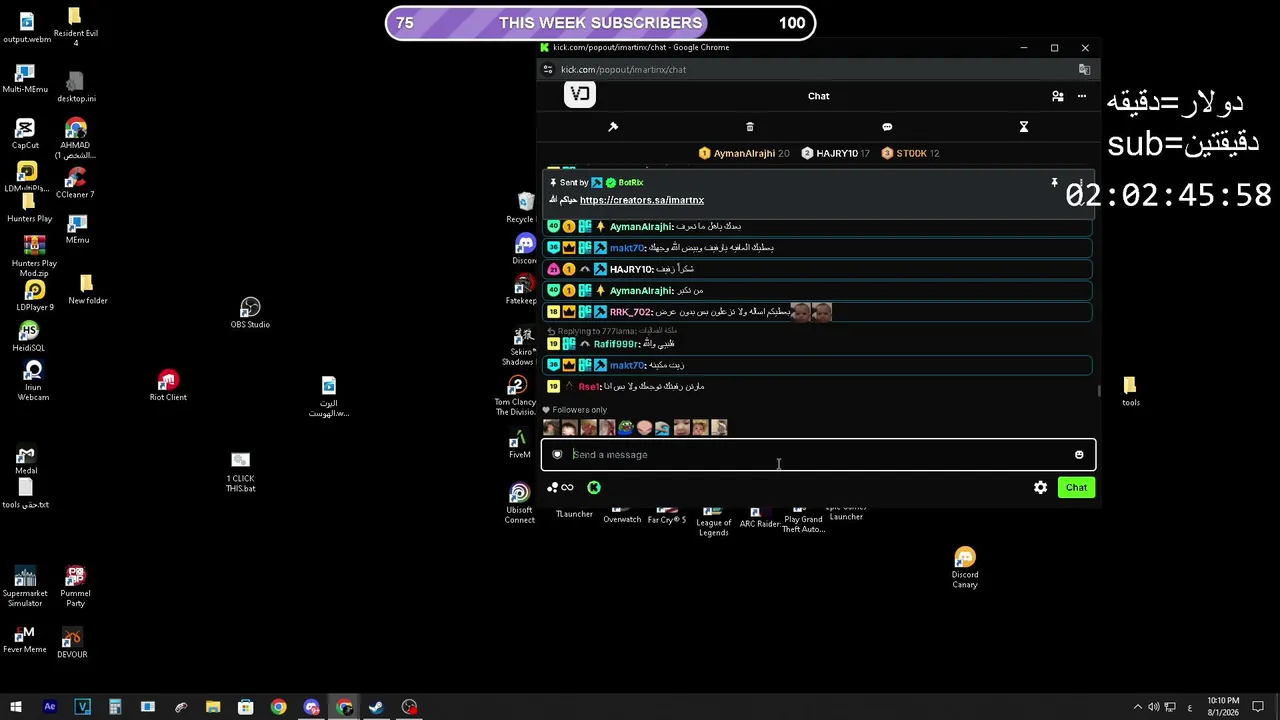Click the green Chat send button
The image size is (1280, 720).
coord(1076,488)
